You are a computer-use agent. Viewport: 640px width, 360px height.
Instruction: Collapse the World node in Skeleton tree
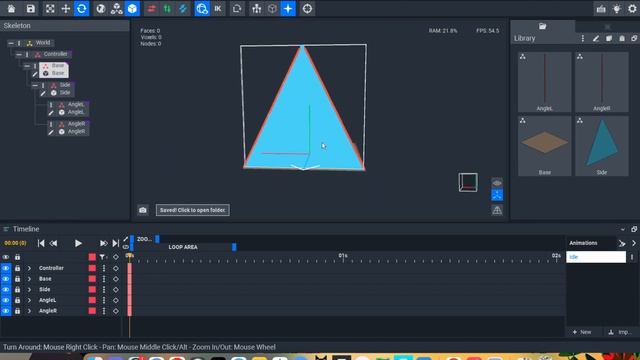11,43
